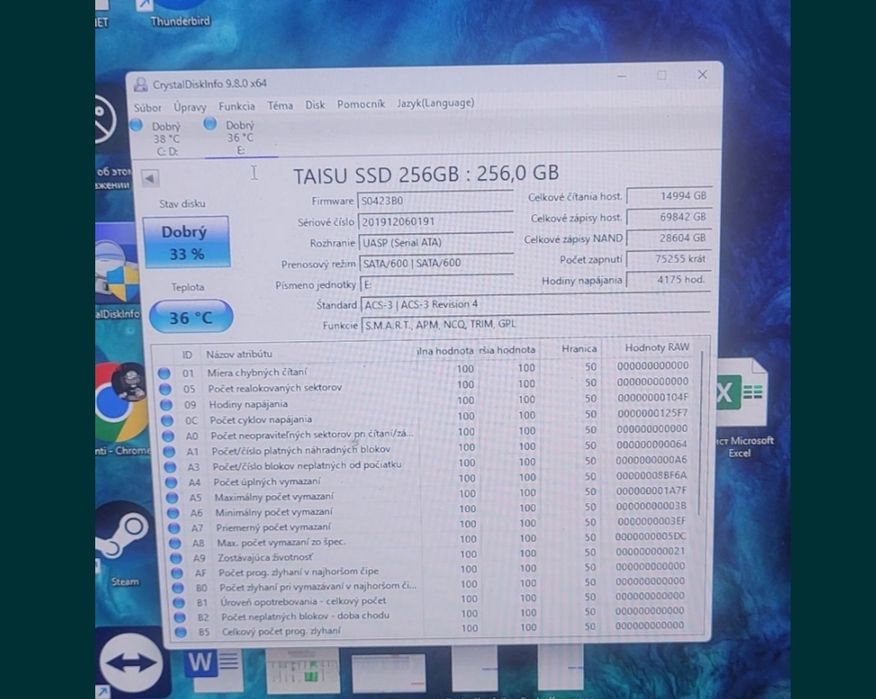Open the Microsoft Excel desktop file
The height and width of the screenshot is (699, 876).
coord(743,409)
